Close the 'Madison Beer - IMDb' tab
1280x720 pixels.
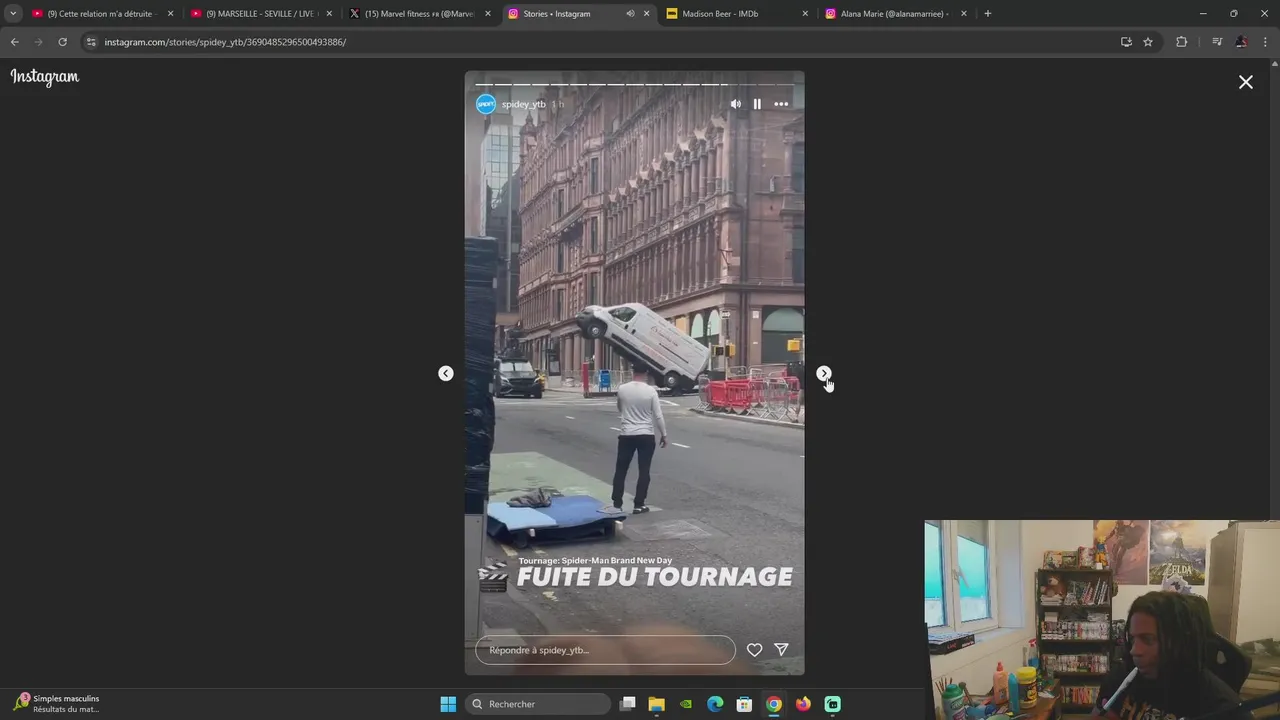[805, 14]
